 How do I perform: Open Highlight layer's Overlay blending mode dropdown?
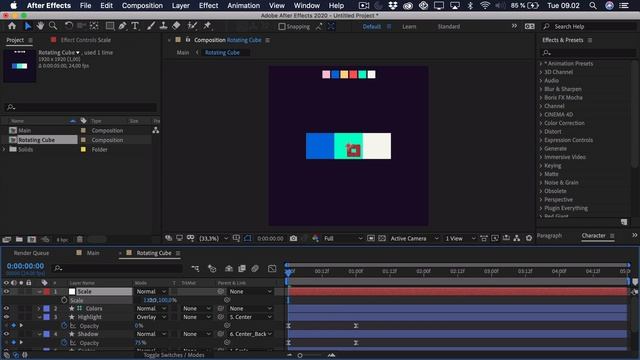tap(151, 317)
